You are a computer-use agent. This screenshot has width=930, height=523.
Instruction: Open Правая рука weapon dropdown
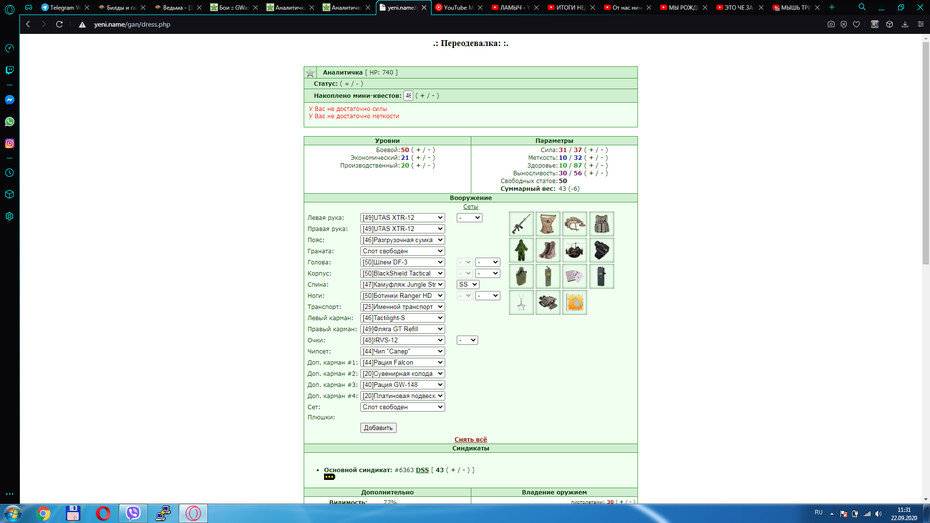pos(402,229)
